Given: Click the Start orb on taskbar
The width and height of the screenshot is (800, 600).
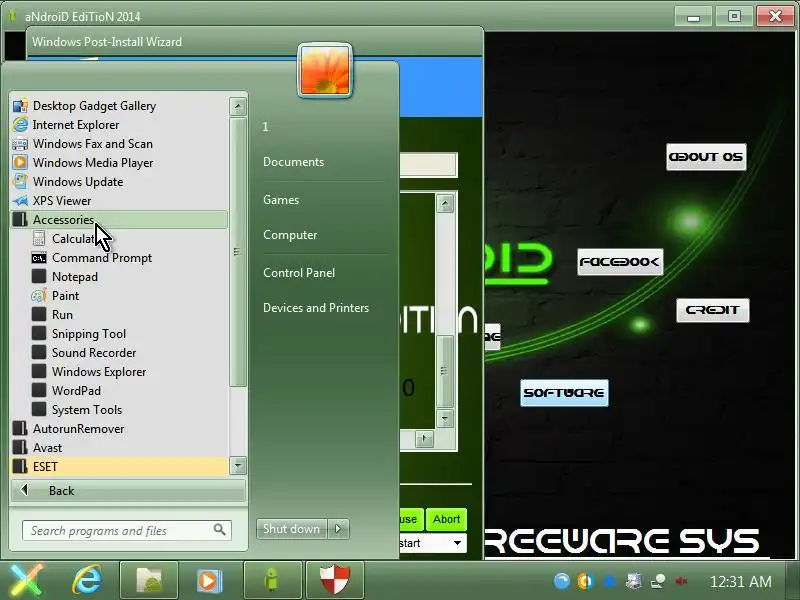Looking at the screenshot, I should tap(27, 580).
